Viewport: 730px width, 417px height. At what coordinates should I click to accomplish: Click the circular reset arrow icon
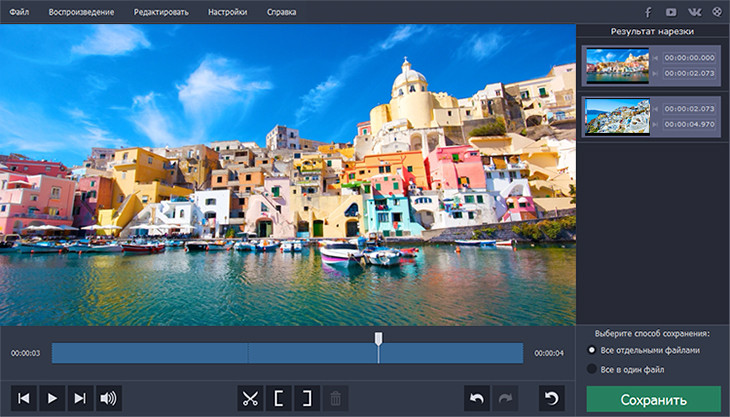pyautogui.click(x=550, y=398)
